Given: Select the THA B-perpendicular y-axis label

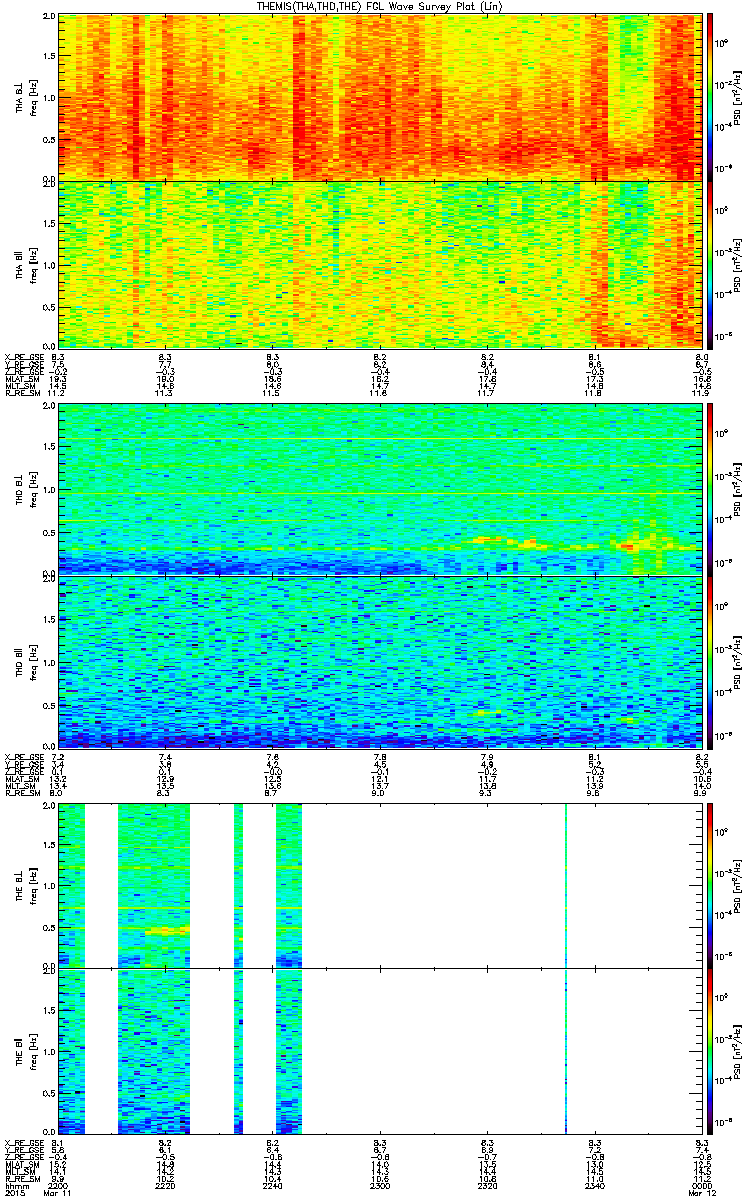Looking at the screenshot, I should pos(20,96).
